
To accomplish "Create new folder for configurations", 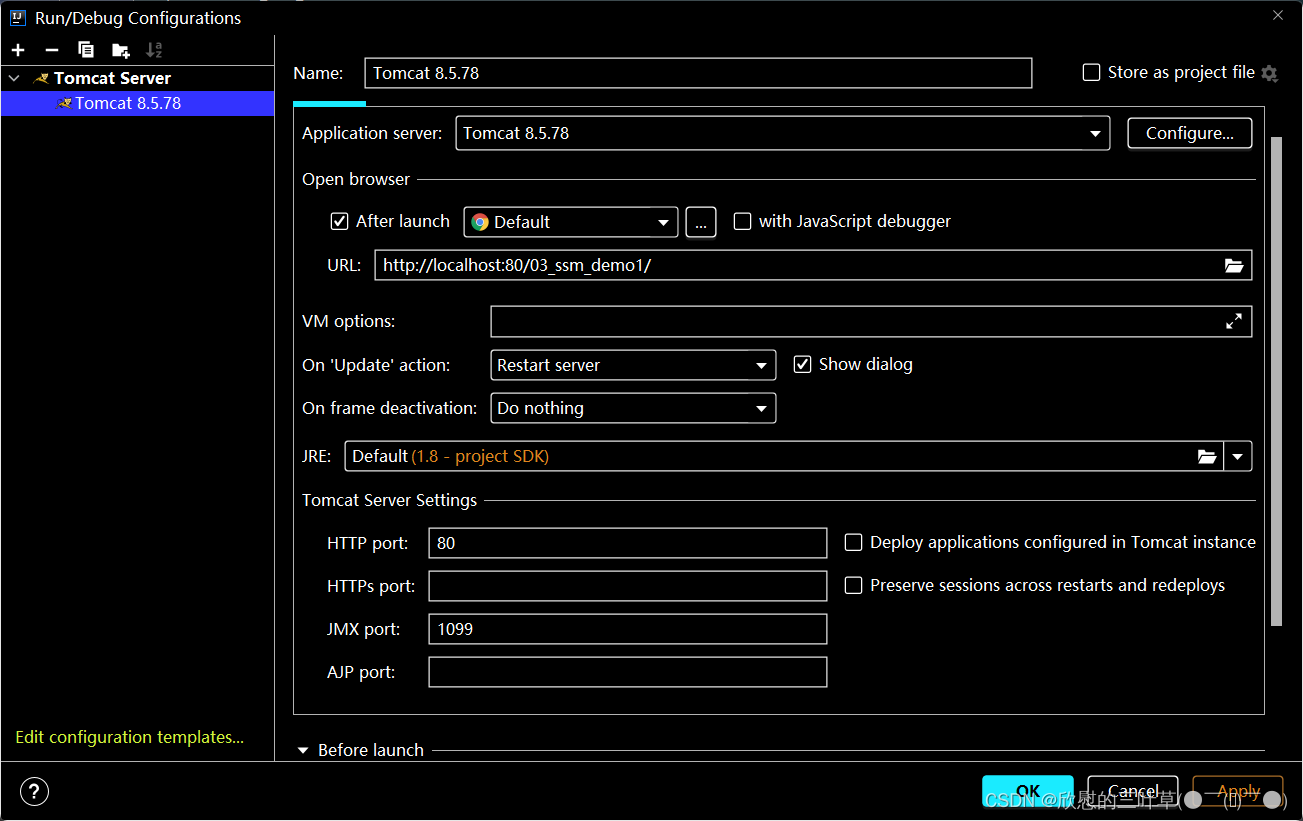I will click(x=120, y=50).
